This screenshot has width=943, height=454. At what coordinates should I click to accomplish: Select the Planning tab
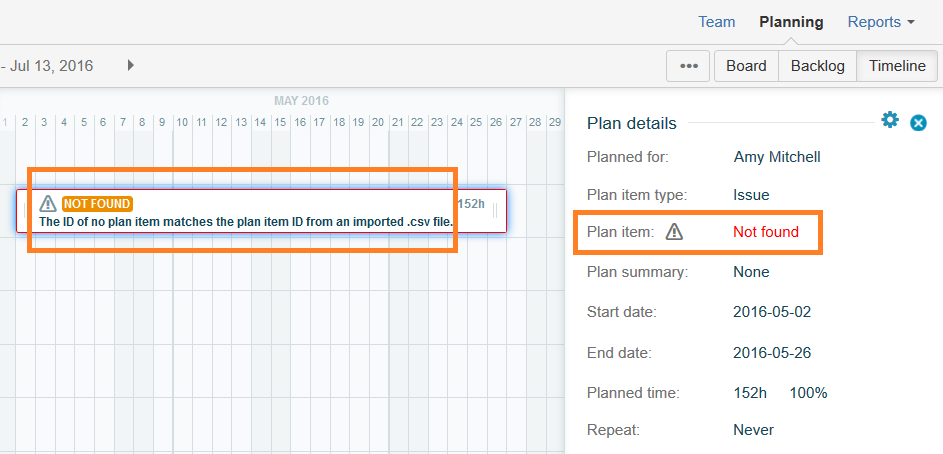click(x=791, y=22)
